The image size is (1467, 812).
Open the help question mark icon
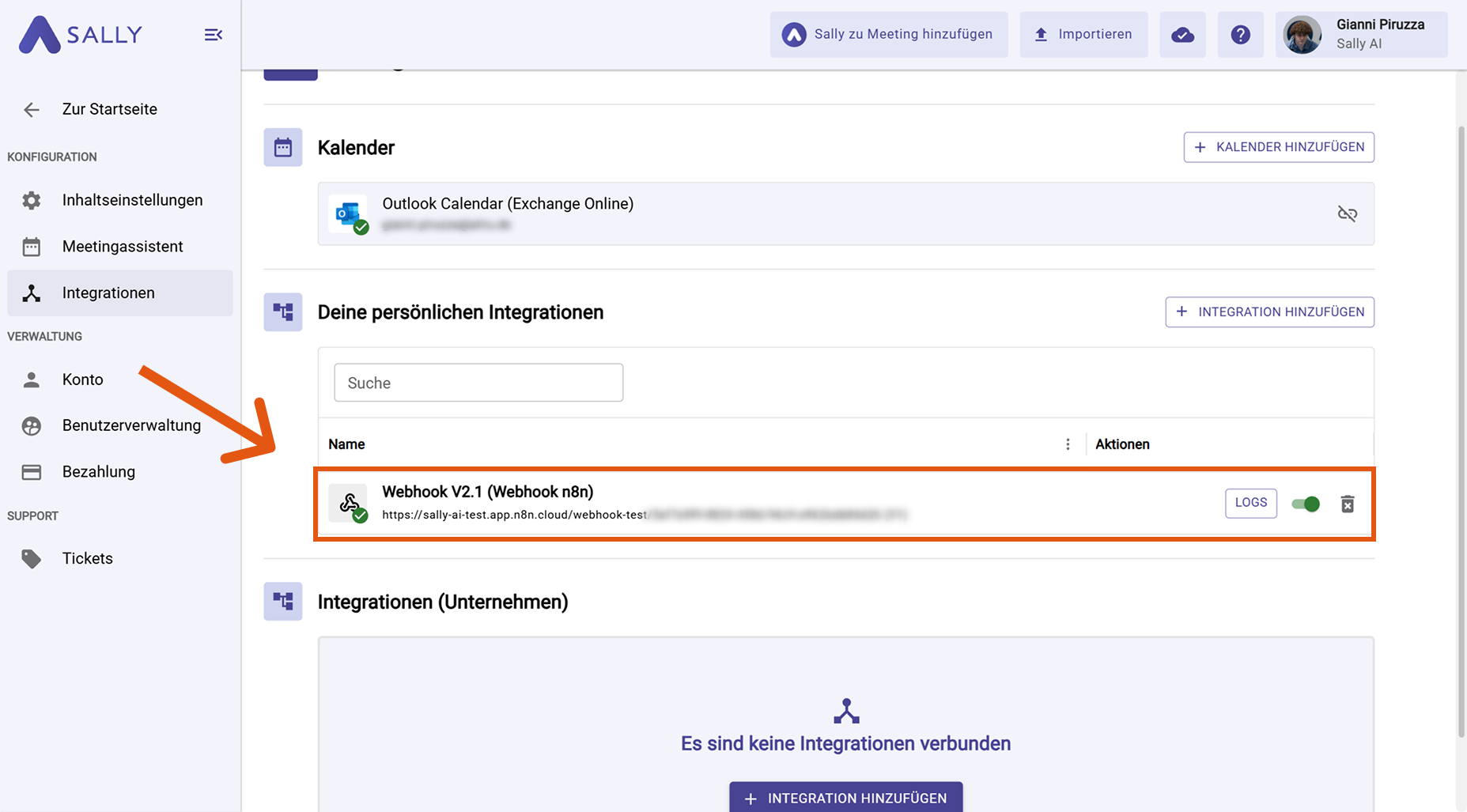1240,35
